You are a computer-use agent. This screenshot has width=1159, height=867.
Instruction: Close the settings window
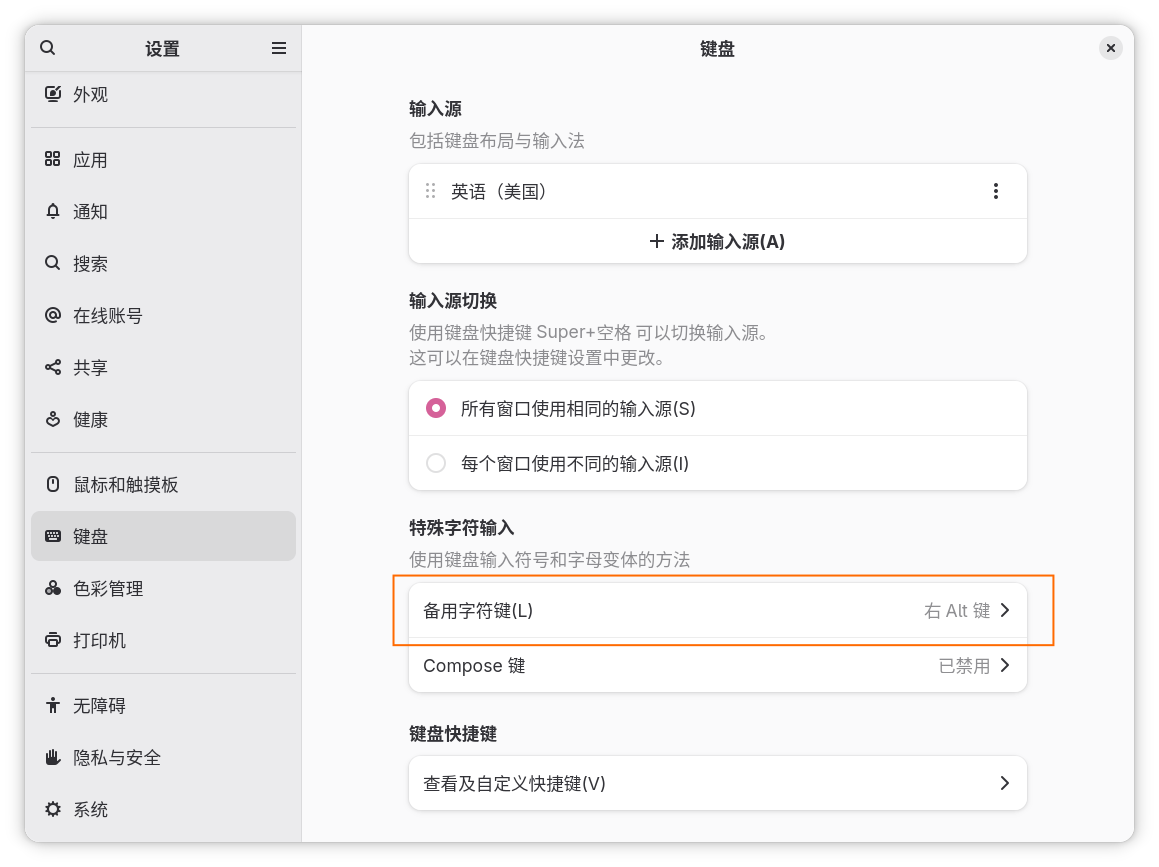(1110, 48)
